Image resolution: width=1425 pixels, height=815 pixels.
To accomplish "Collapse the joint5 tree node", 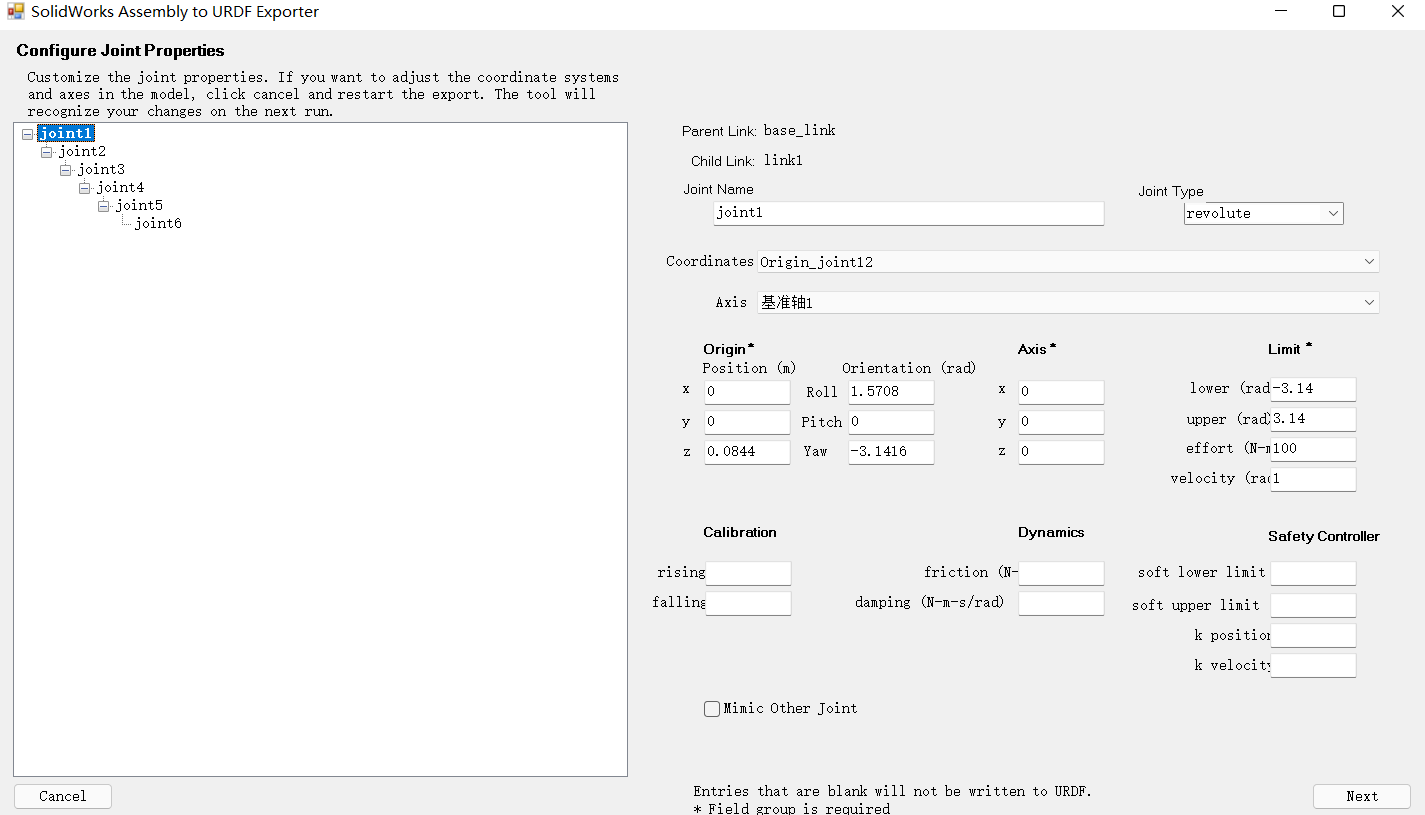I will 103,206.
